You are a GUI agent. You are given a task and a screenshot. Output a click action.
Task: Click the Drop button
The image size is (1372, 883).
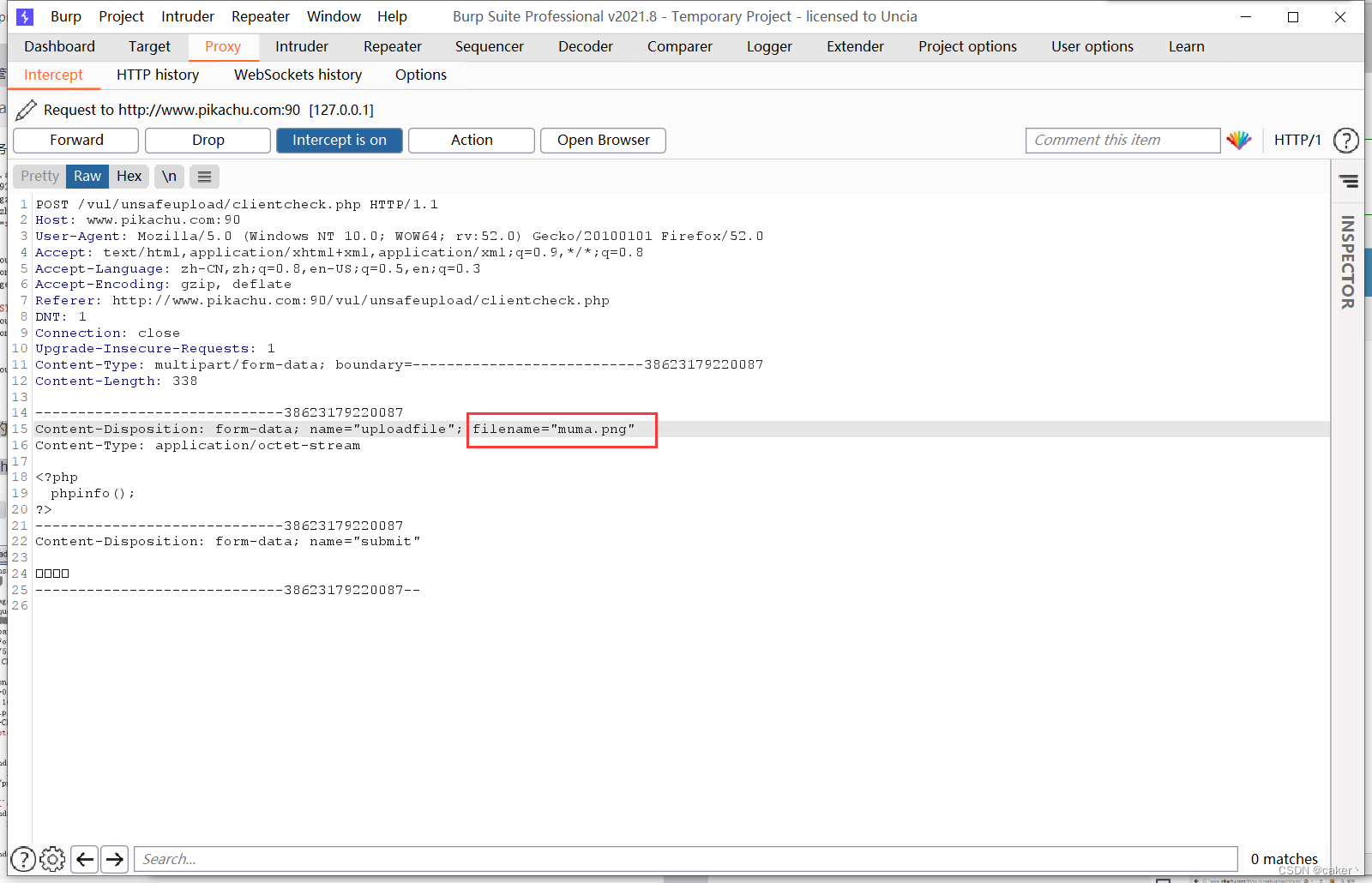[208, 141]
